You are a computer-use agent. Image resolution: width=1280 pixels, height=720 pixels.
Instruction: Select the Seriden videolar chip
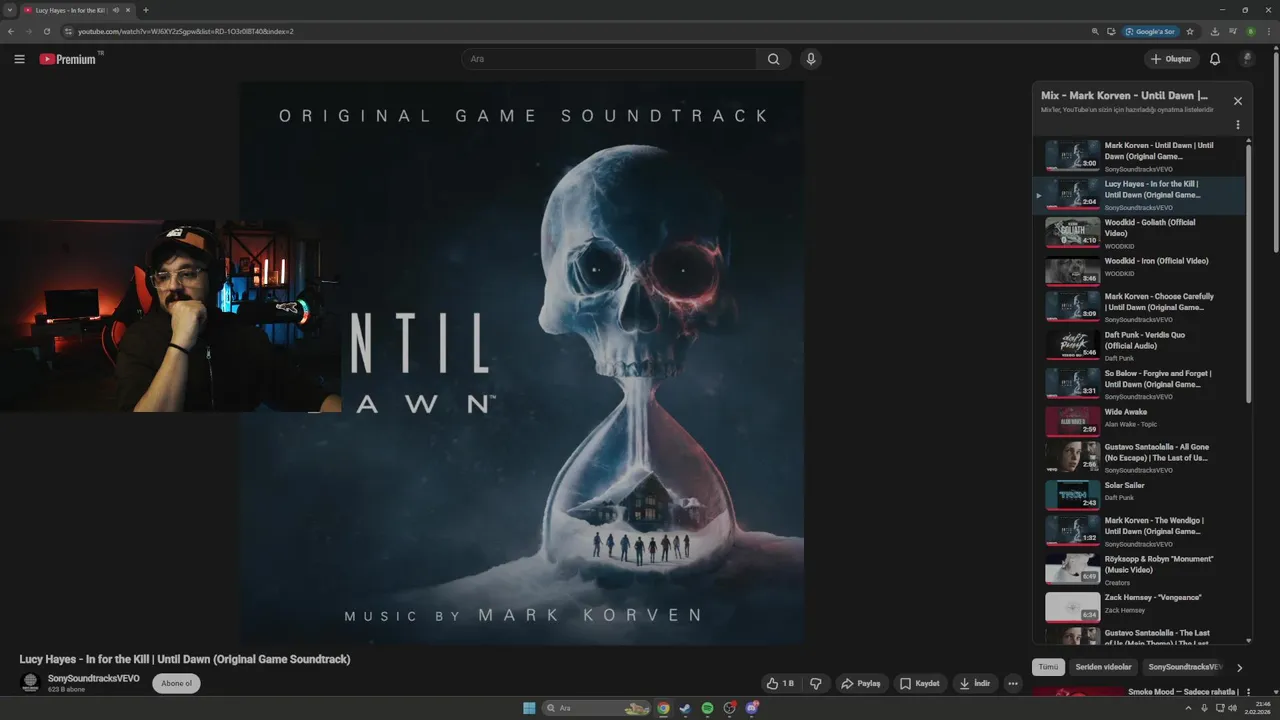click(x=1104, y=667)
